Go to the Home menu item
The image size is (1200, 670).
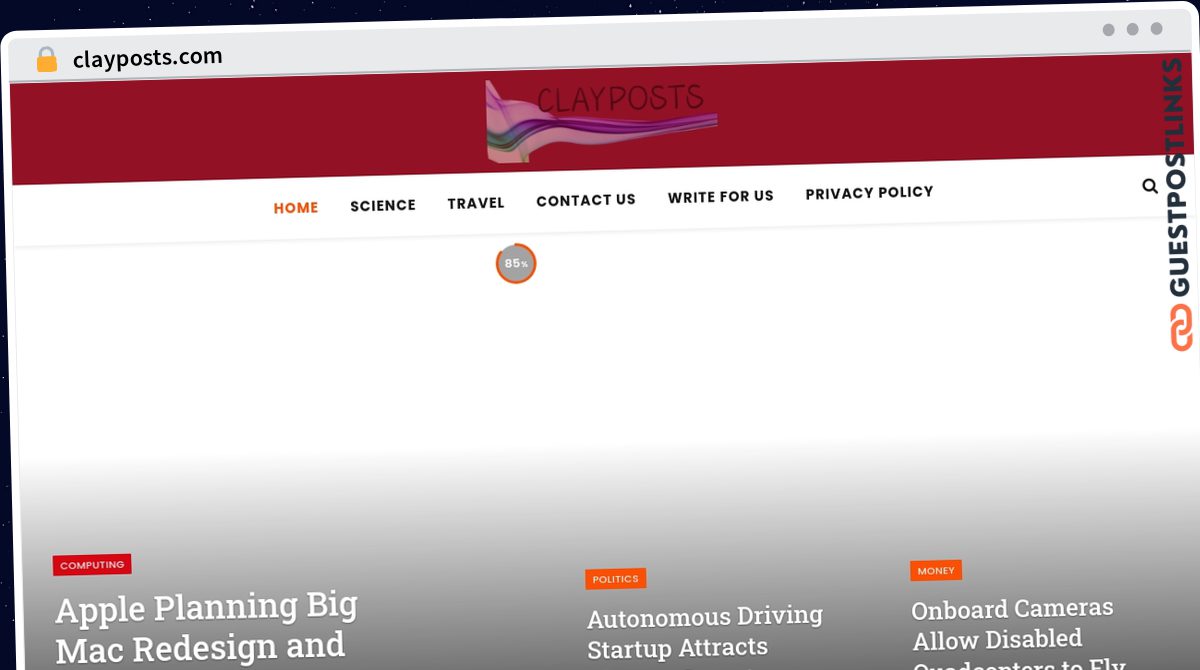click(296, 208)
